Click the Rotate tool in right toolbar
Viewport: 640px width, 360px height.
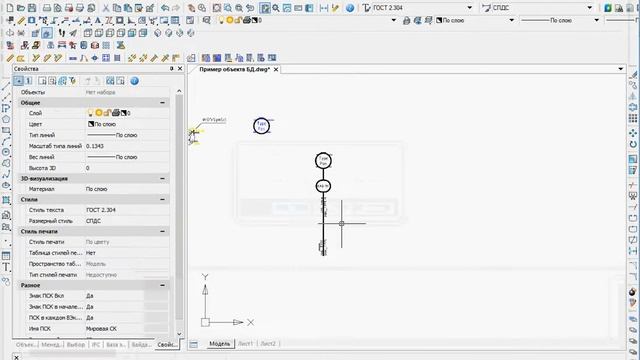click(x=633, y=144)
